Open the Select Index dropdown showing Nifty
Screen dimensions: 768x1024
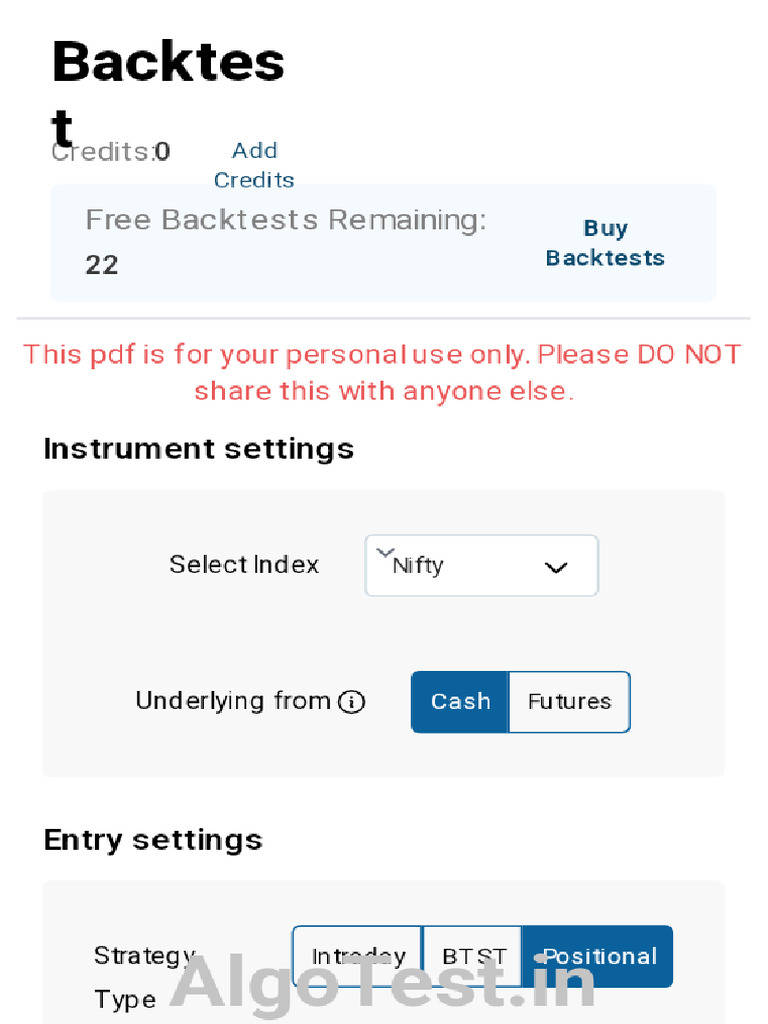tap(481, 566)
